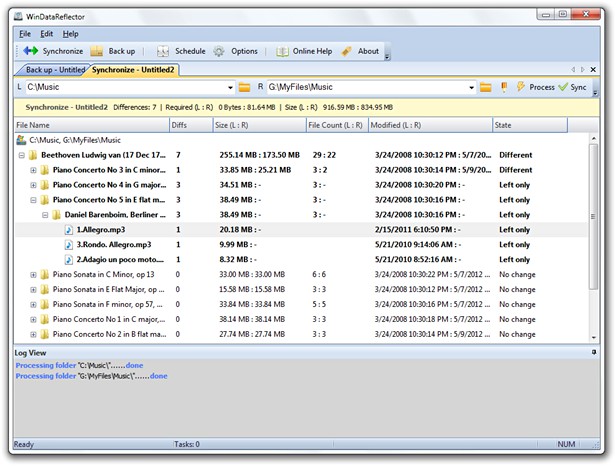Click the Synchronize arrows icon in toolbar
Image resolution: width=616 pixels, height=466 pixels.
(x=30, y=51)
